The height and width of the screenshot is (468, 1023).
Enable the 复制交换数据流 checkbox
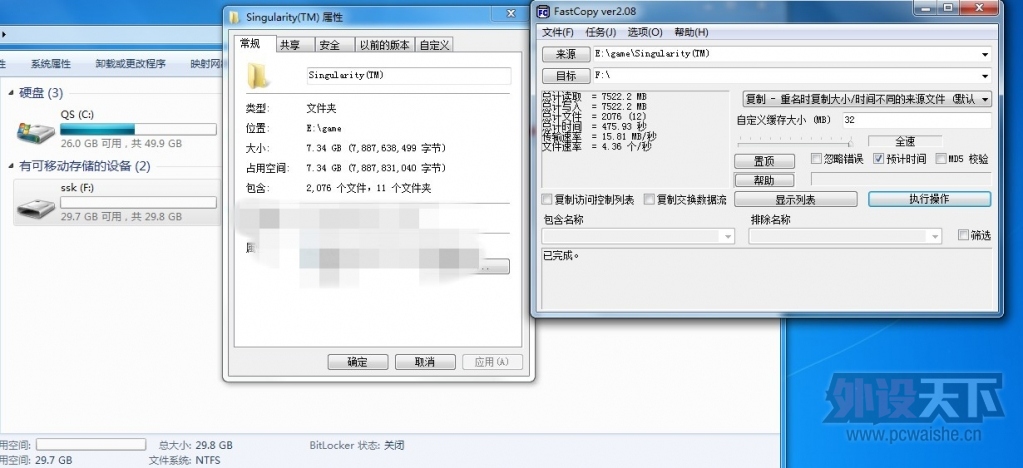click(x=649, y=199)
